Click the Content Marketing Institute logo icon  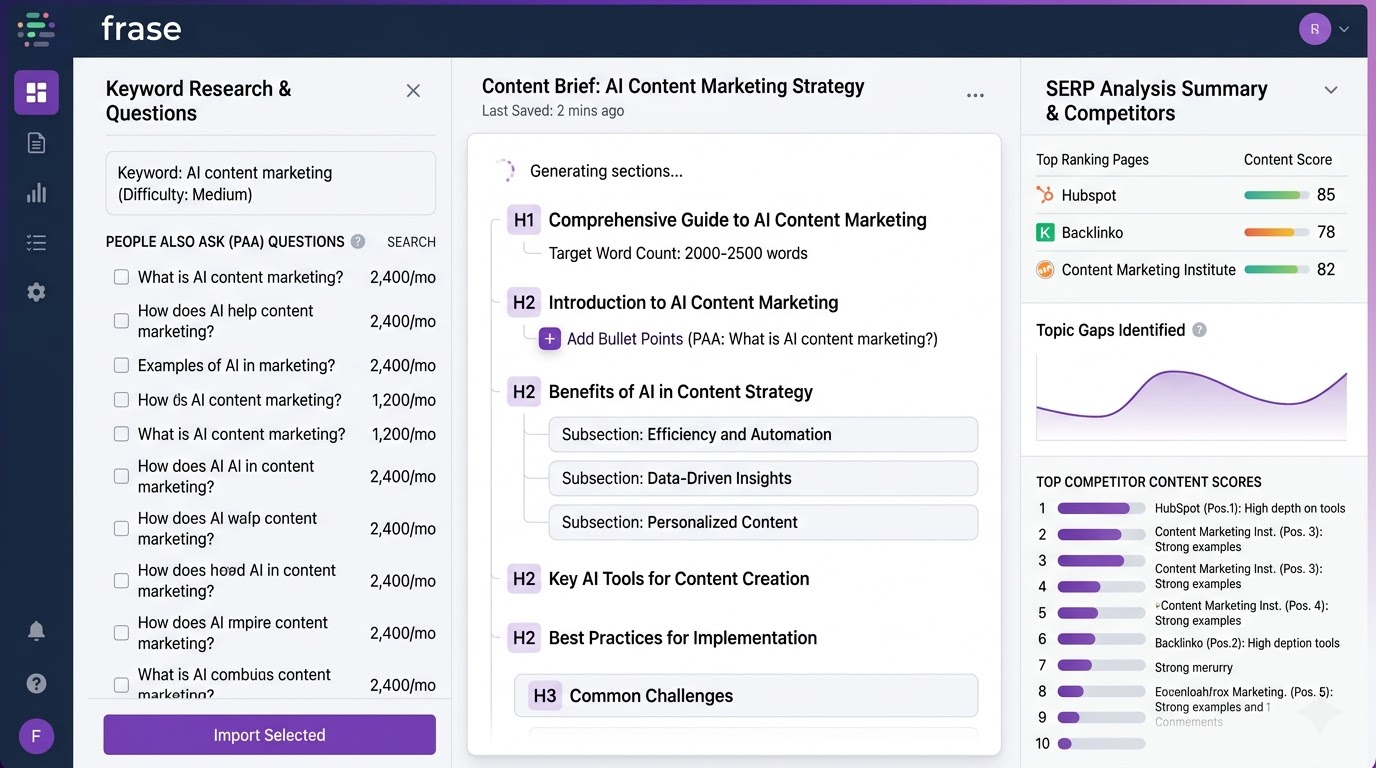[1045, 269]
